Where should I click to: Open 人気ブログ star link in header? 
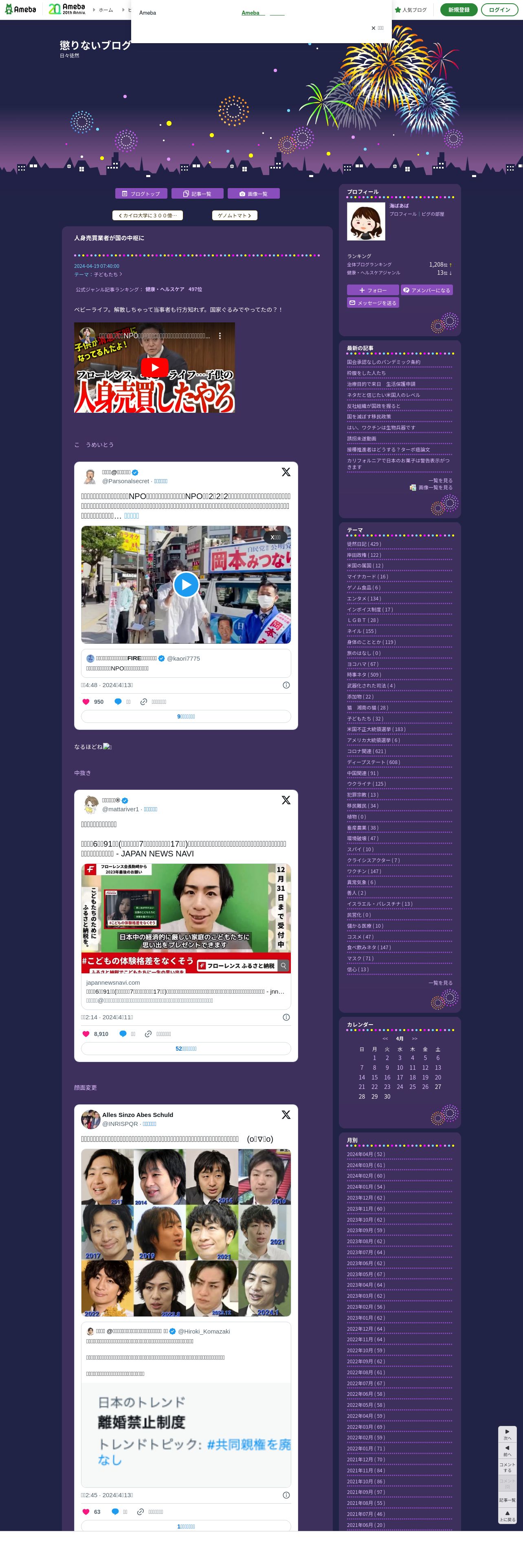pos(411,10)
